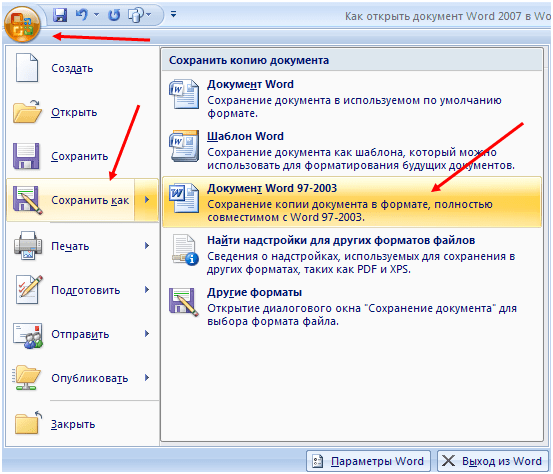Click text 'других форматах, таких как PDF и XPS.'

[x=309, y=269]
